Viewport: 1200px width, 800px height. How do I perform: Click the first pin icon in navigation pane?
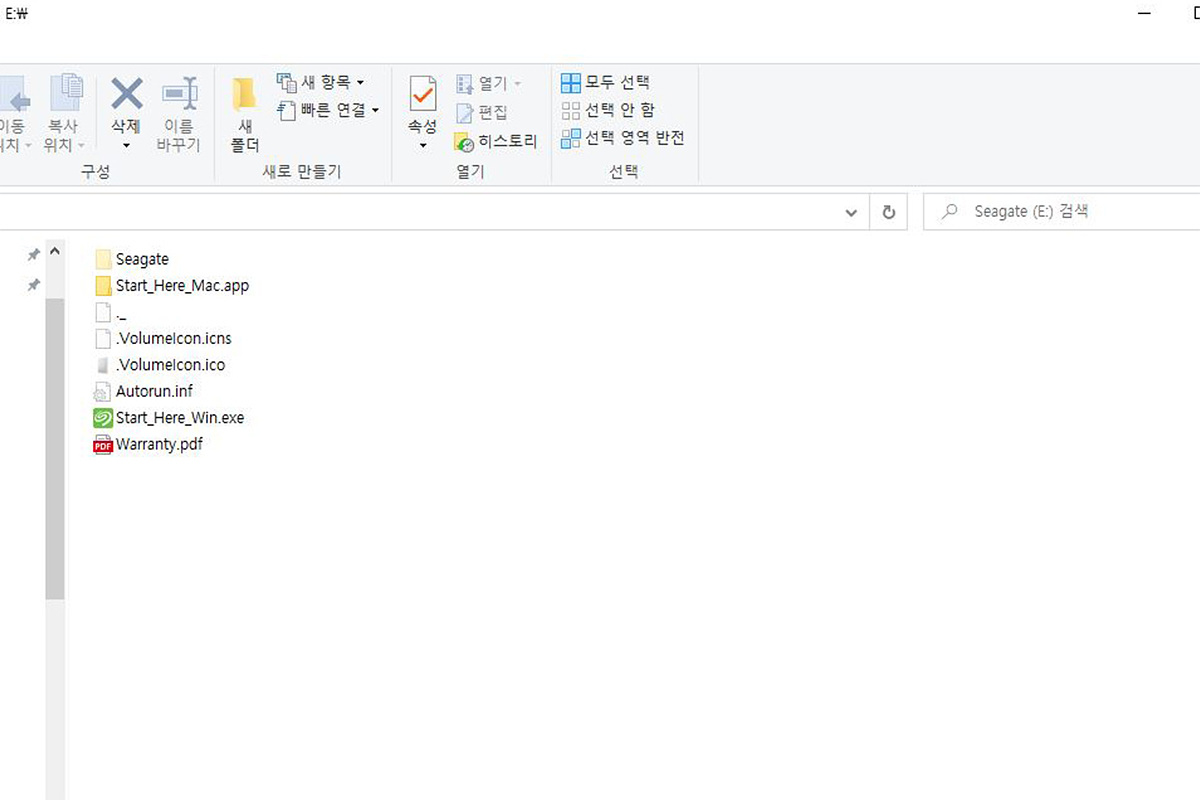pos(33,256)
